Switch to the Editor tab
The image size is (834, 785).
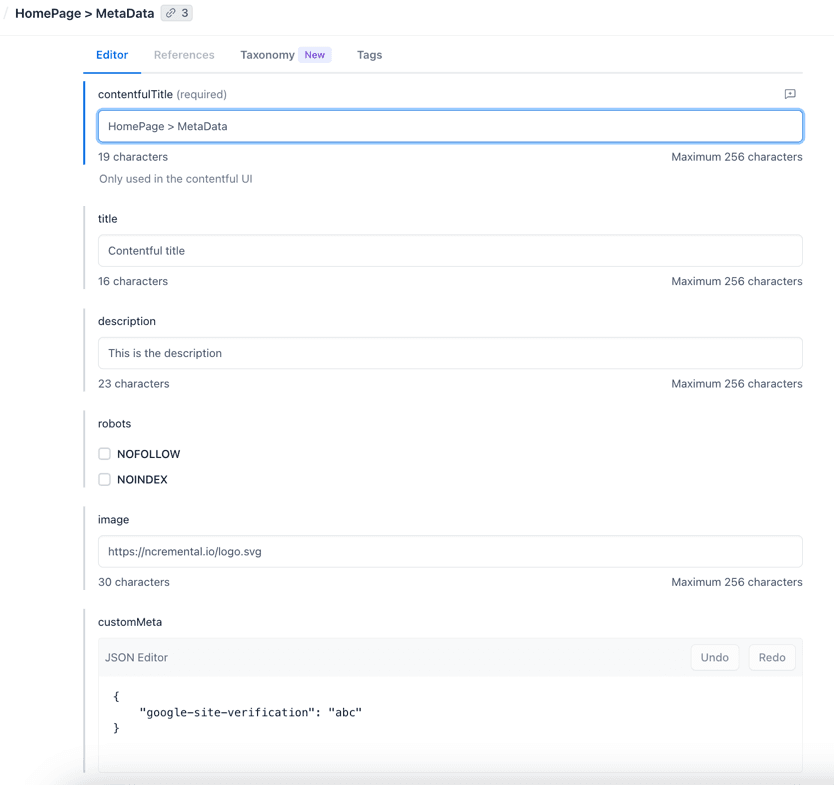[112, 55]
